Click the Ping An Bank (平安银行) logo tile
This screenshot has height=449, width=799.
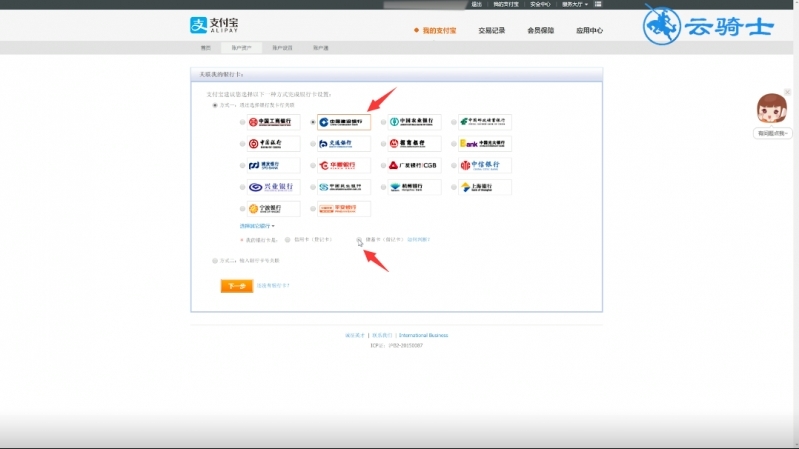344,208
